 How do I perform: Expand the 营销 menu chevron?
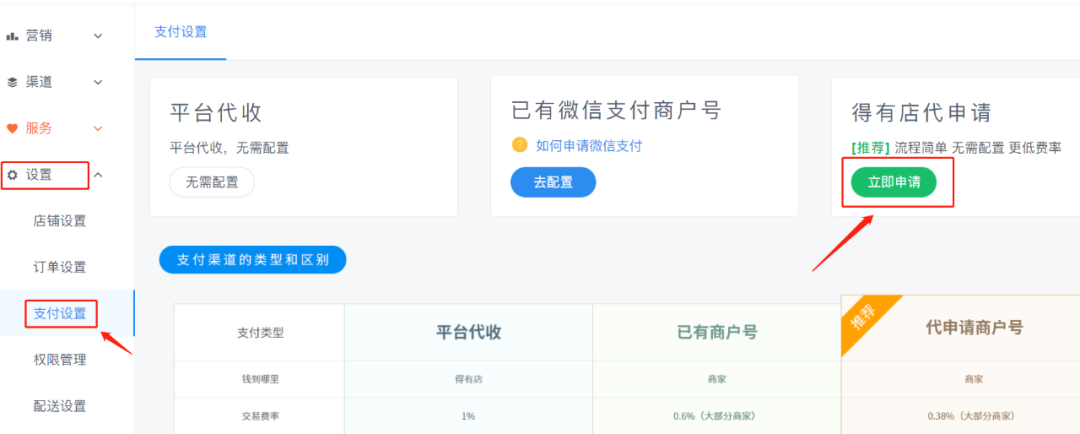[98, 36]
